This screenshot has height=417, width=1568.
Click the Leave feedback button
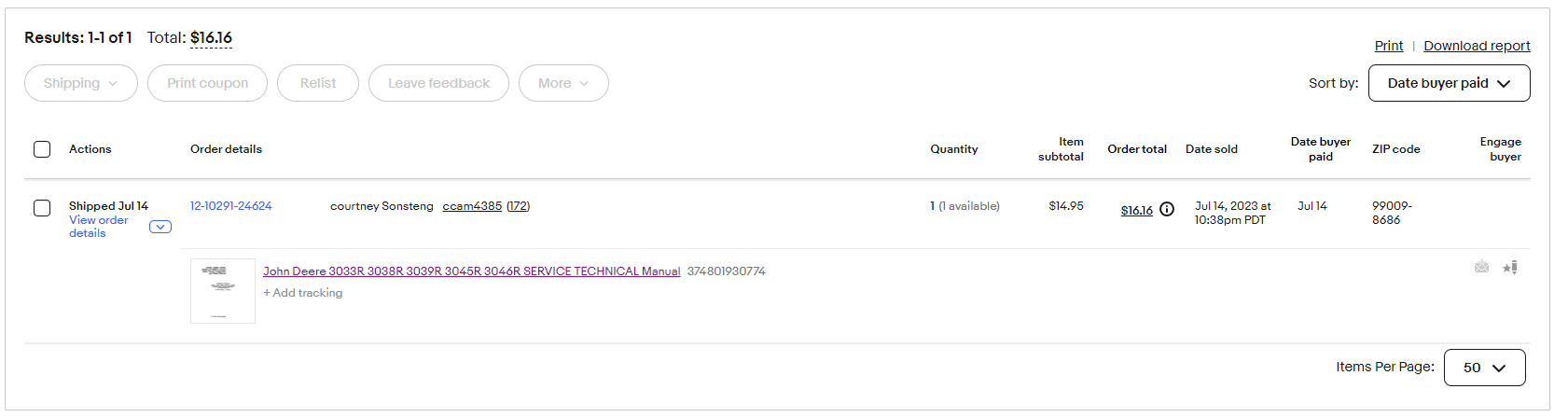tap(438, 83)
